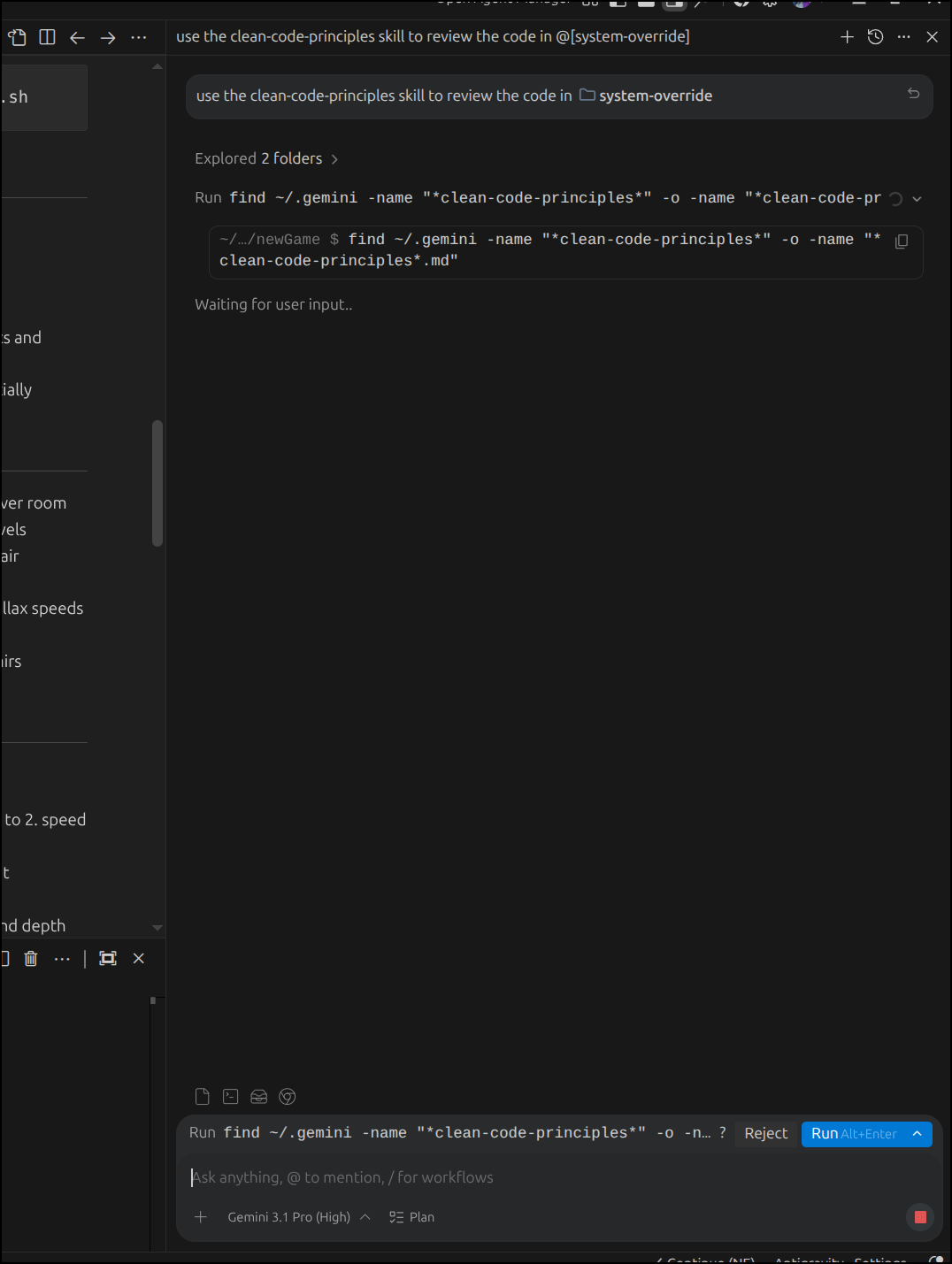Viewport: 952px width, 1264px height.
Task: Open Run button options arrow
Action: (917, 1134)
